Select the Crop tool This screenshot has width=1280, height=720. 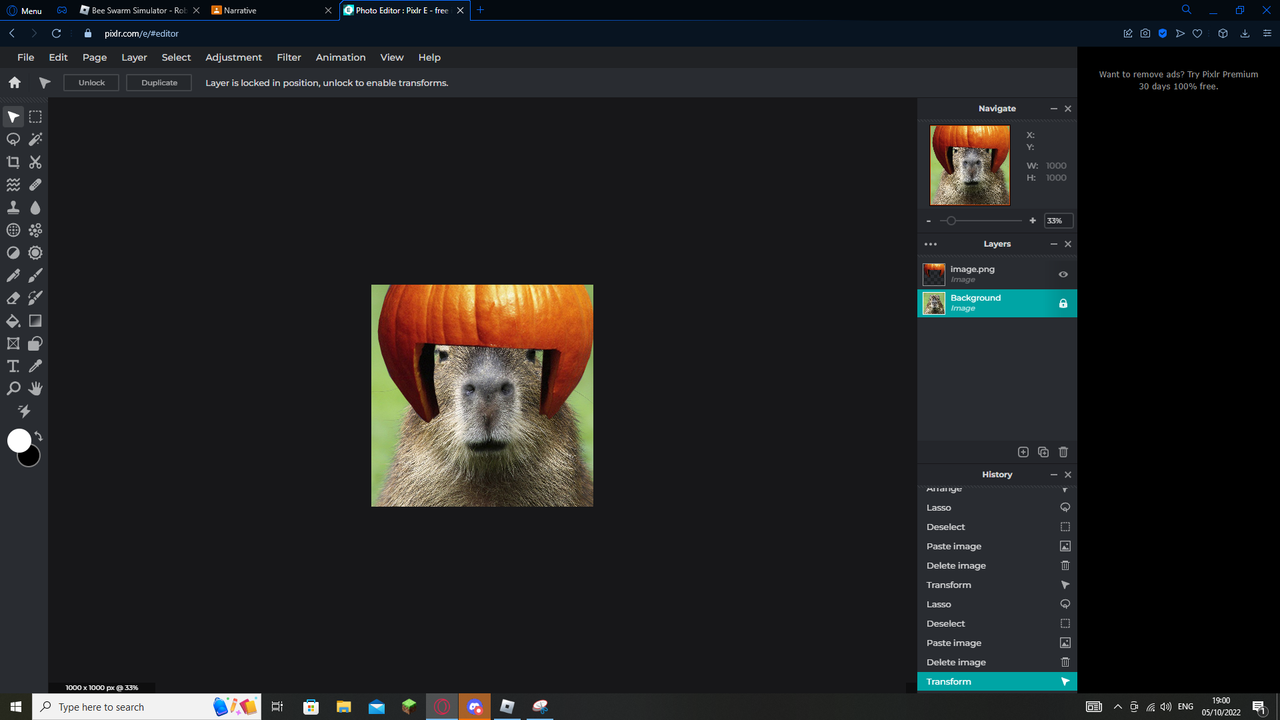13,162
